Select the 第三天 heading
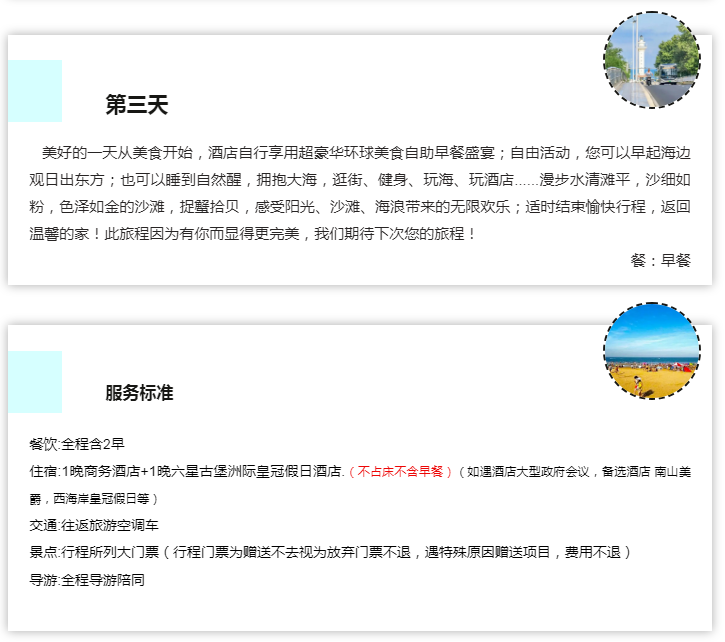The height and width of the screenshot is (642, 725). click(x=137, y=105)
